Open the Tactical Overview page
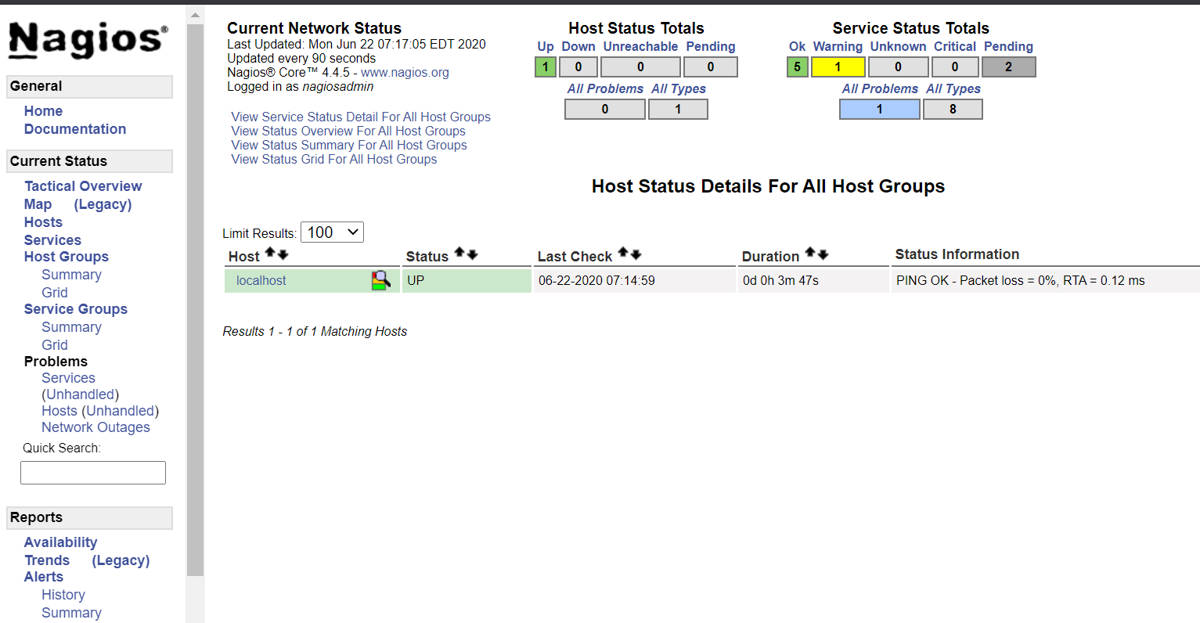The width and height of the screenshot is (1200, 623). (82, 186)
